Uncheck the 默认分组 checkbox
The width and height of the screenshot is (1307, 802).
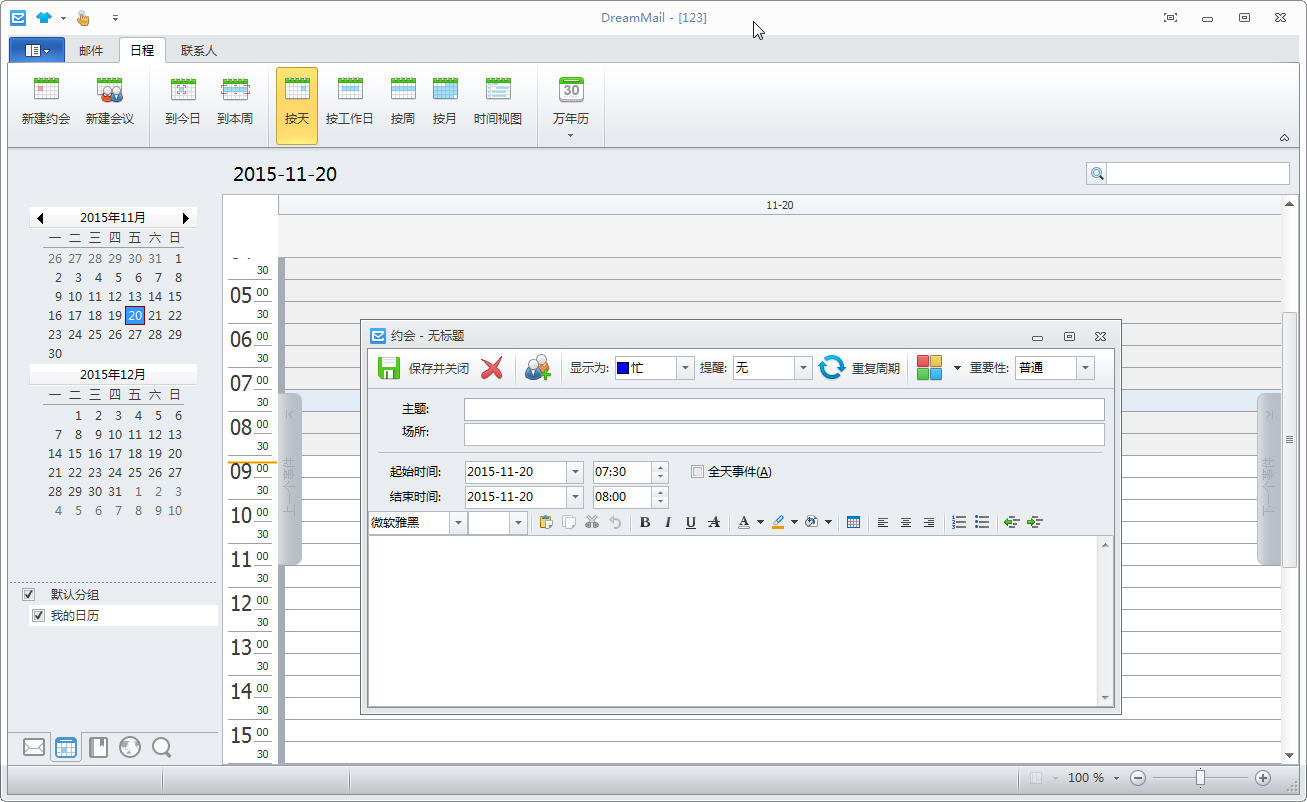29,595
